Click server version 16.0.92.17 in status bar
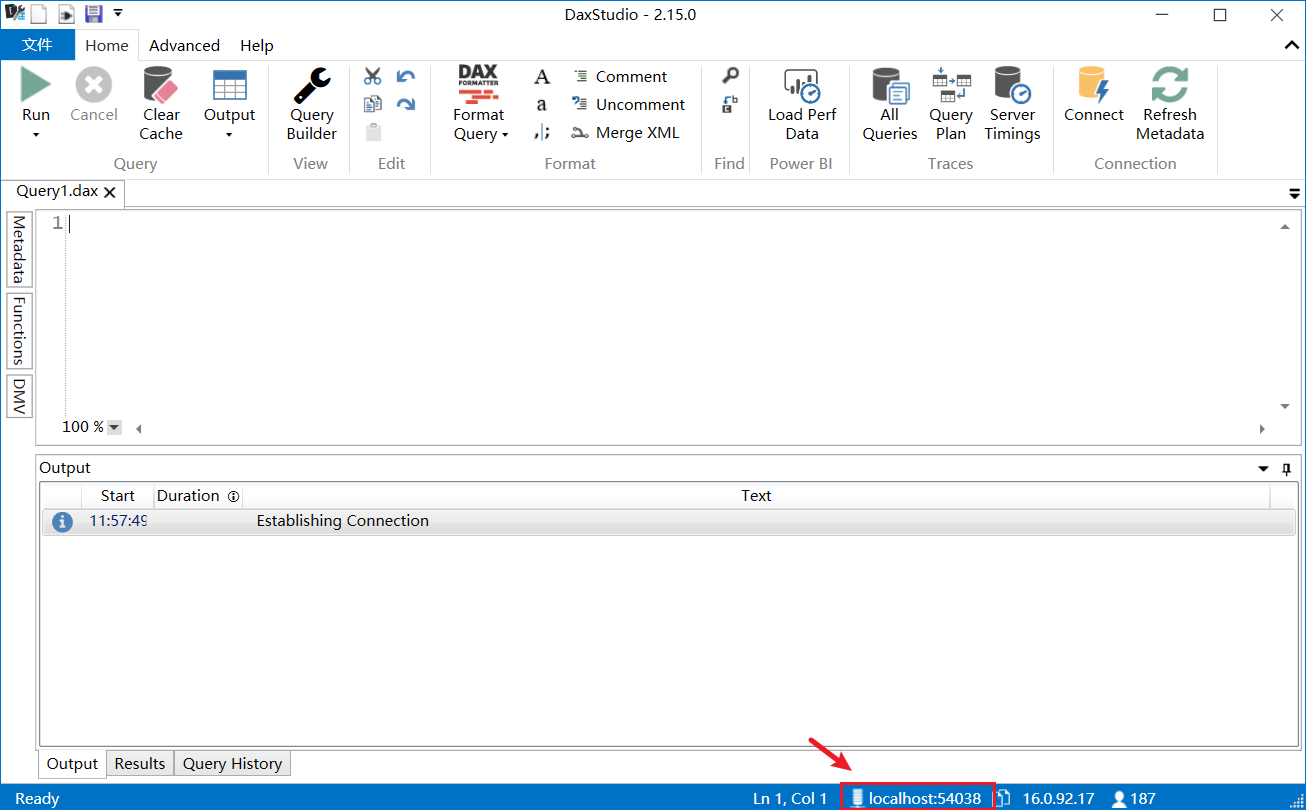Screen dimensions: 1306x810 pyautogui.click(x=1057, y=798)
